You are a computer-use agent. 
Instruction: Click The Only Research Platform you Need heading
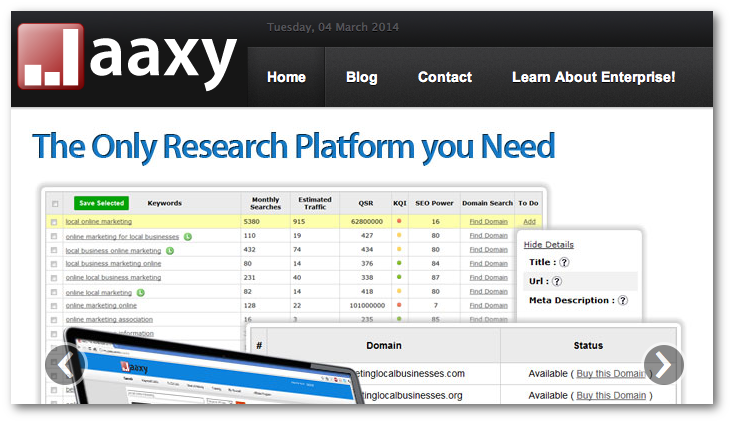pyautogui.click(x=293, y=148)
